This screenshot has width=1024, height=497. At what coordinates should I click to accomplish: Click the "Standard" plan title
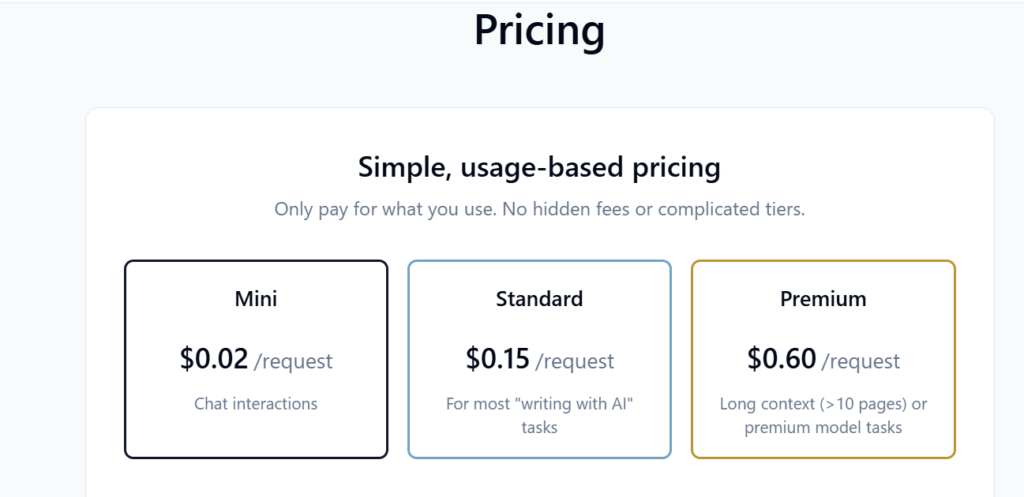[539, 298]
